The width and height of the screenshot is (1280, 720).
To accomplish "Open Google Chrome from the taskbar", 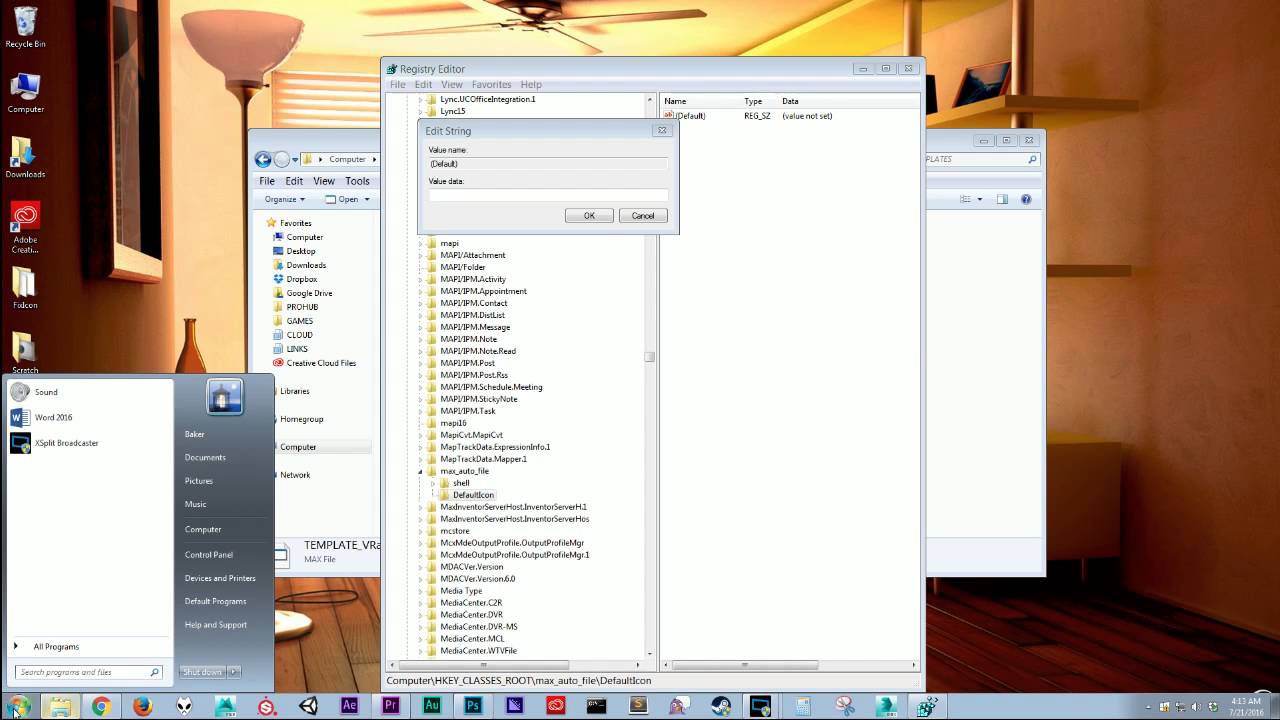I will [x=100, y=707].
